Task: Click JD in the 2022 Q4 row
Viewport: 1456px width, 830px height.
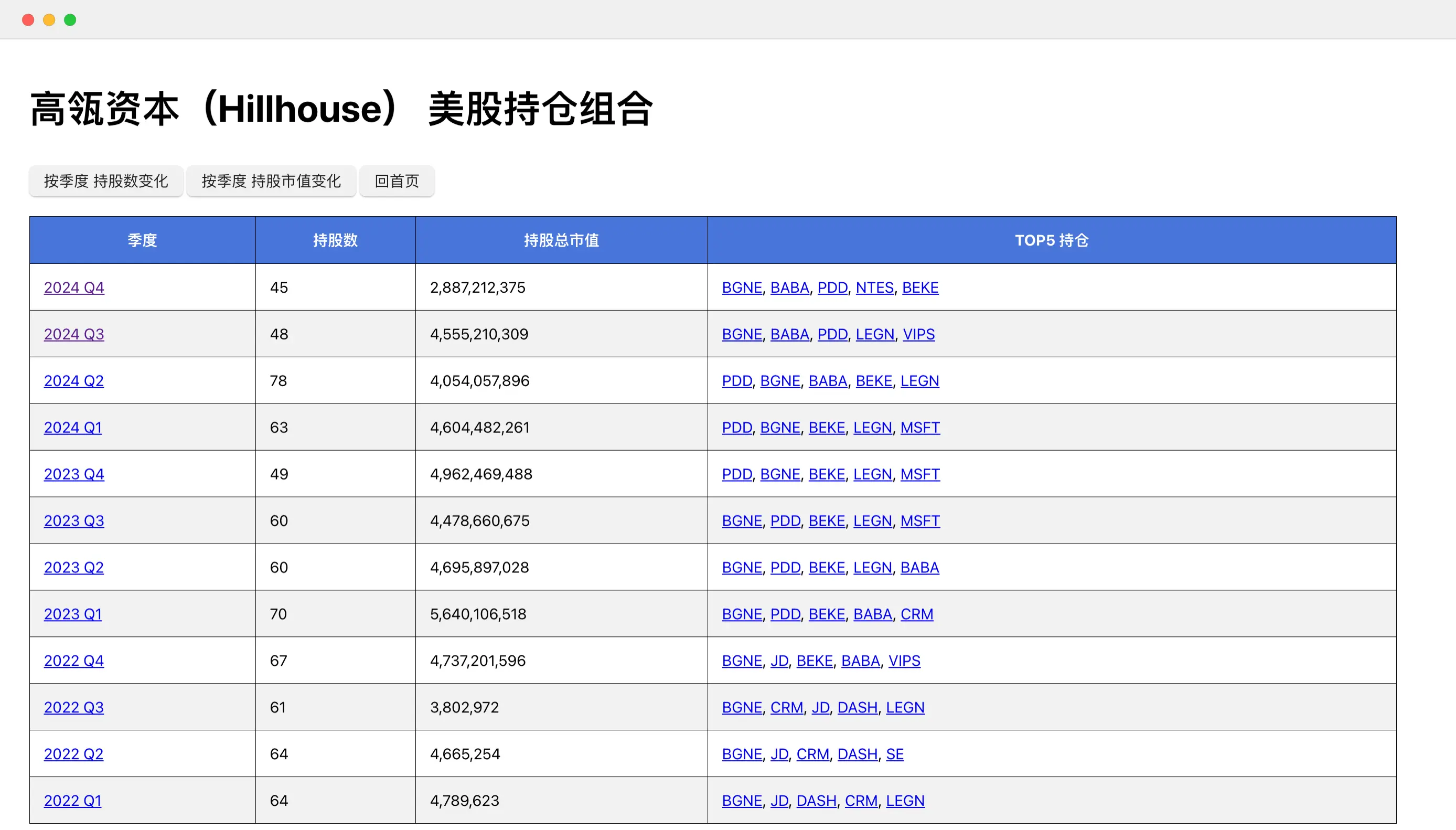Action: tap(779, 661)
